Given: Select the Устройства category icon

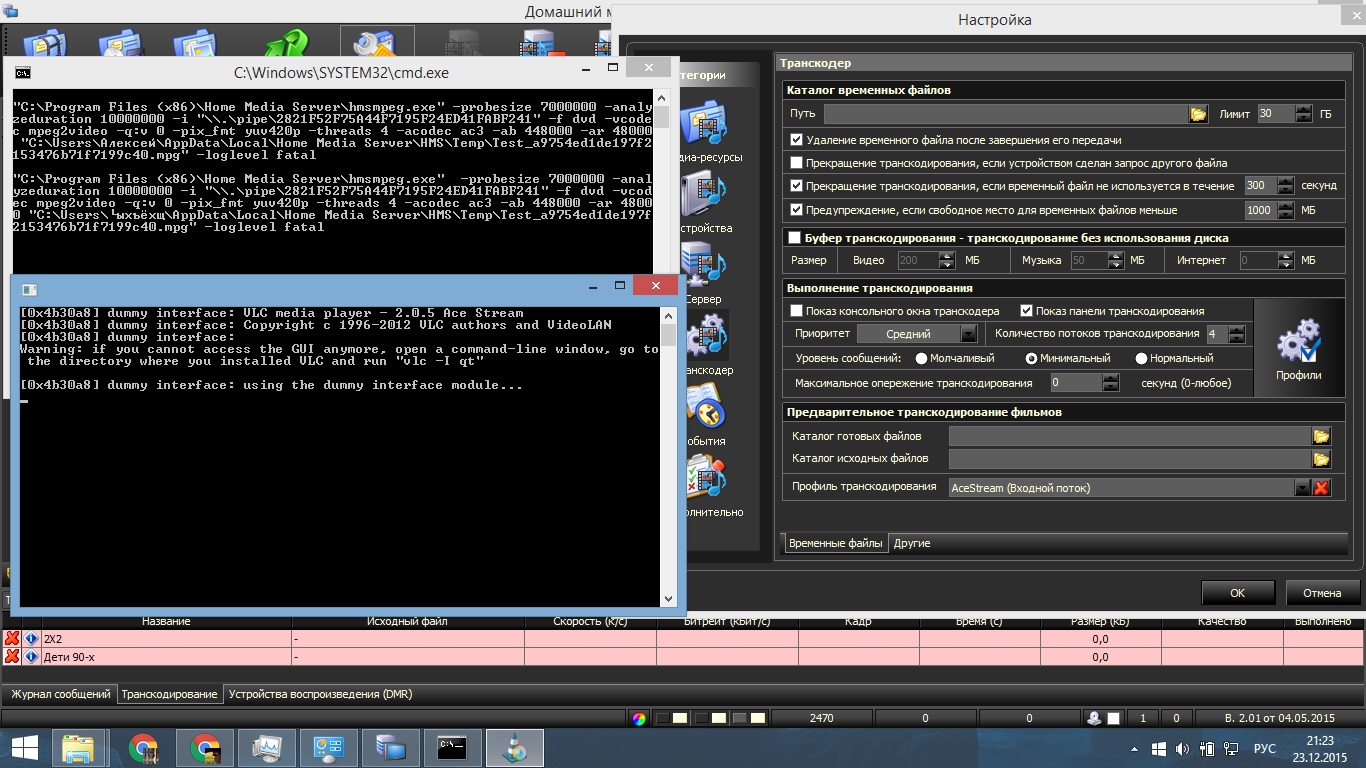Looking at the screenshot, I should click(x=706, y=195).
